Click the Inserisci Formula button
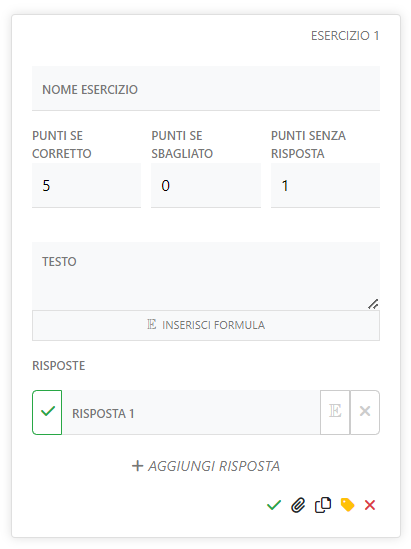Screen dimensions: 411x549 pos(206,325)
